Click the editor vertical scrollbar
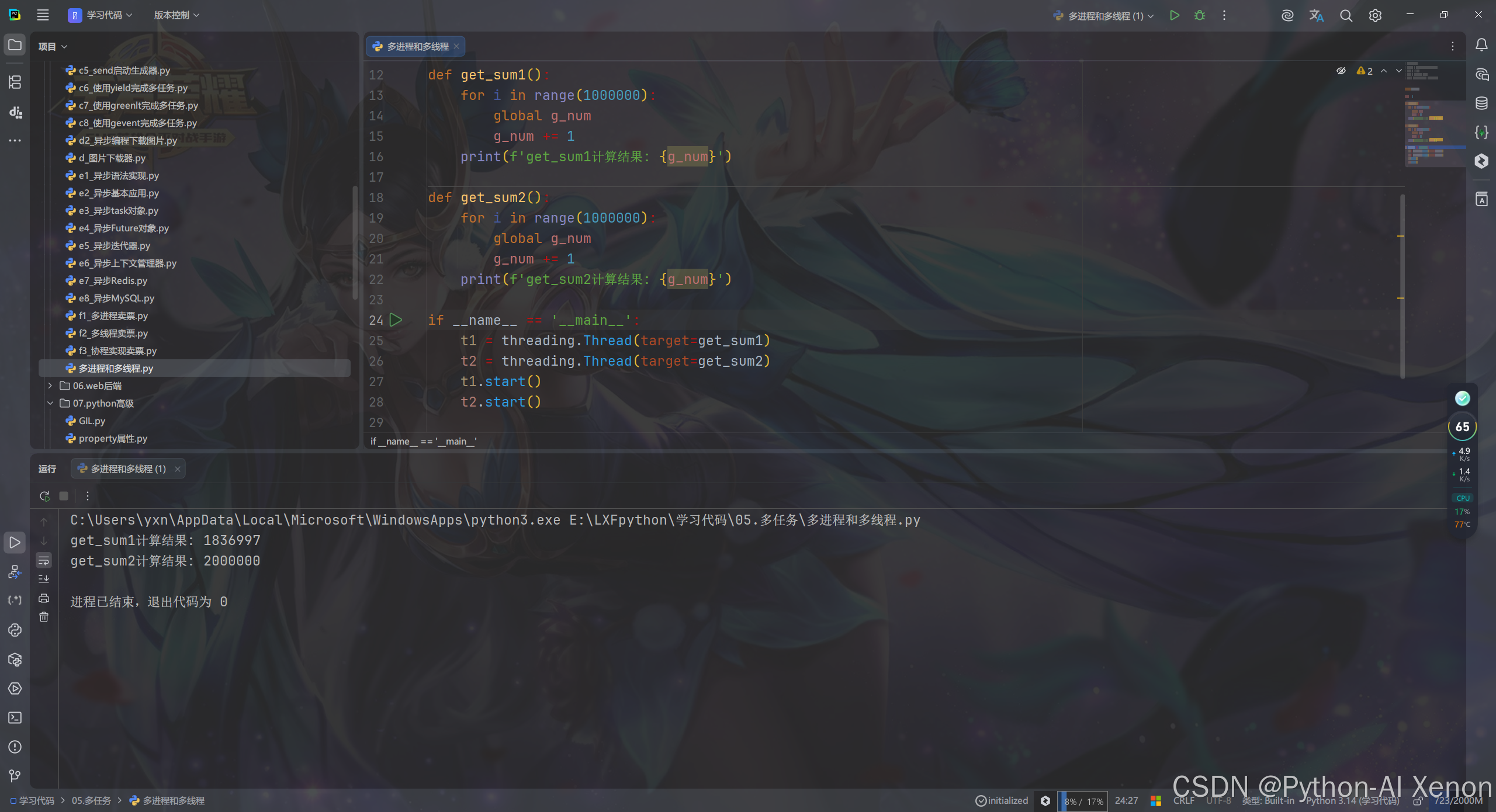This screenshot has width=1496, height=812. (1402, 286)
